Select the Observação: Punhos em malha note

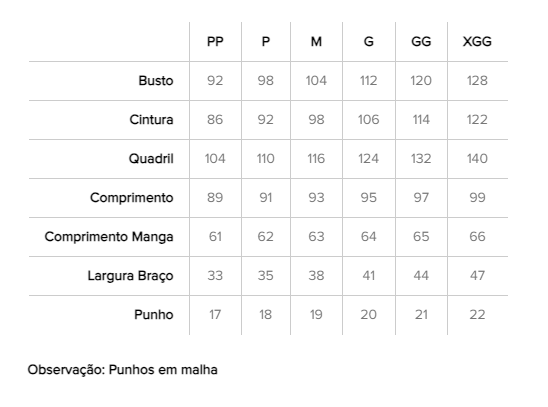pos(123,370)
